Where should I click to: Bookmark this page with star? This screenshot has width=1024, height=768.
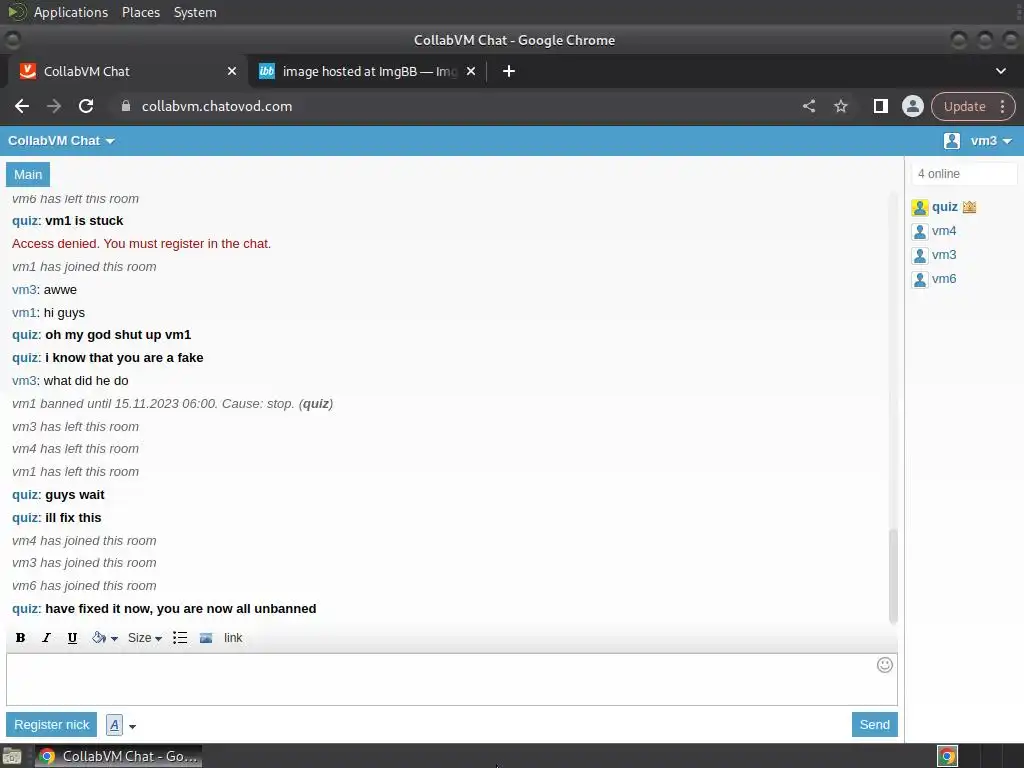point(840,106)
